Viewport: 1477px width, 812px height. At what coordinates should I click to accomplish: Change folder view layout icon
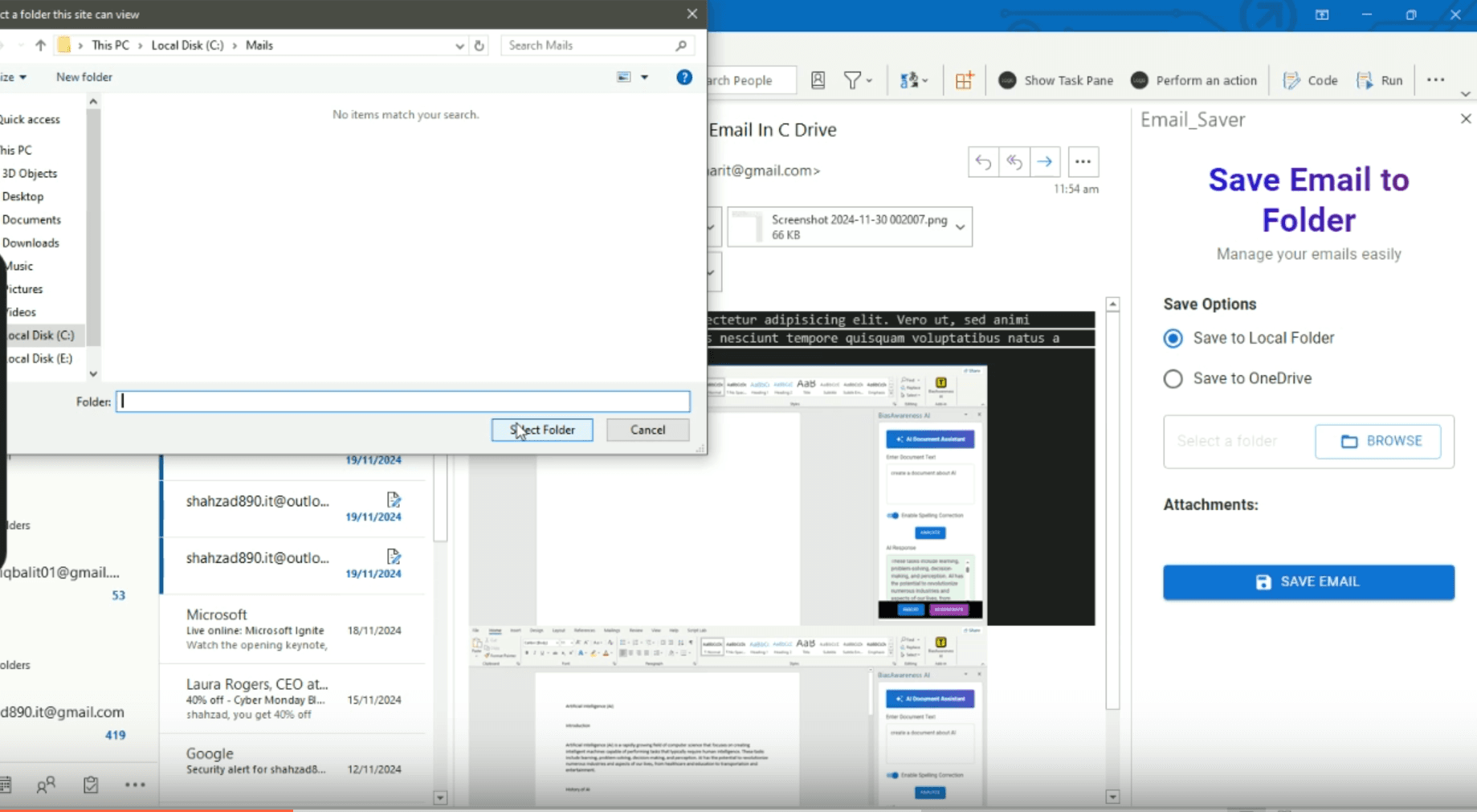coord(624,77)
